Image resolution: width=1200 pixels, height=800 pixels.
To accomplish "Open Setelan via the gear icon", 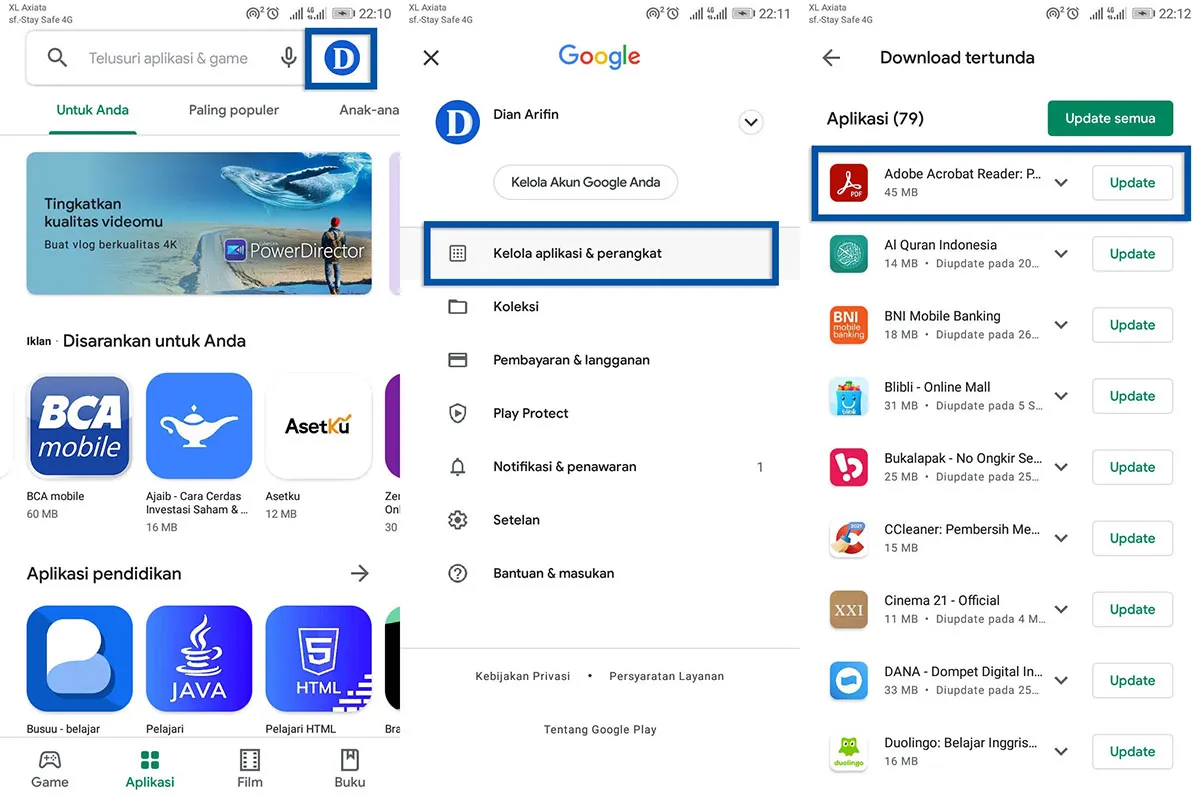I will (457, 519).
